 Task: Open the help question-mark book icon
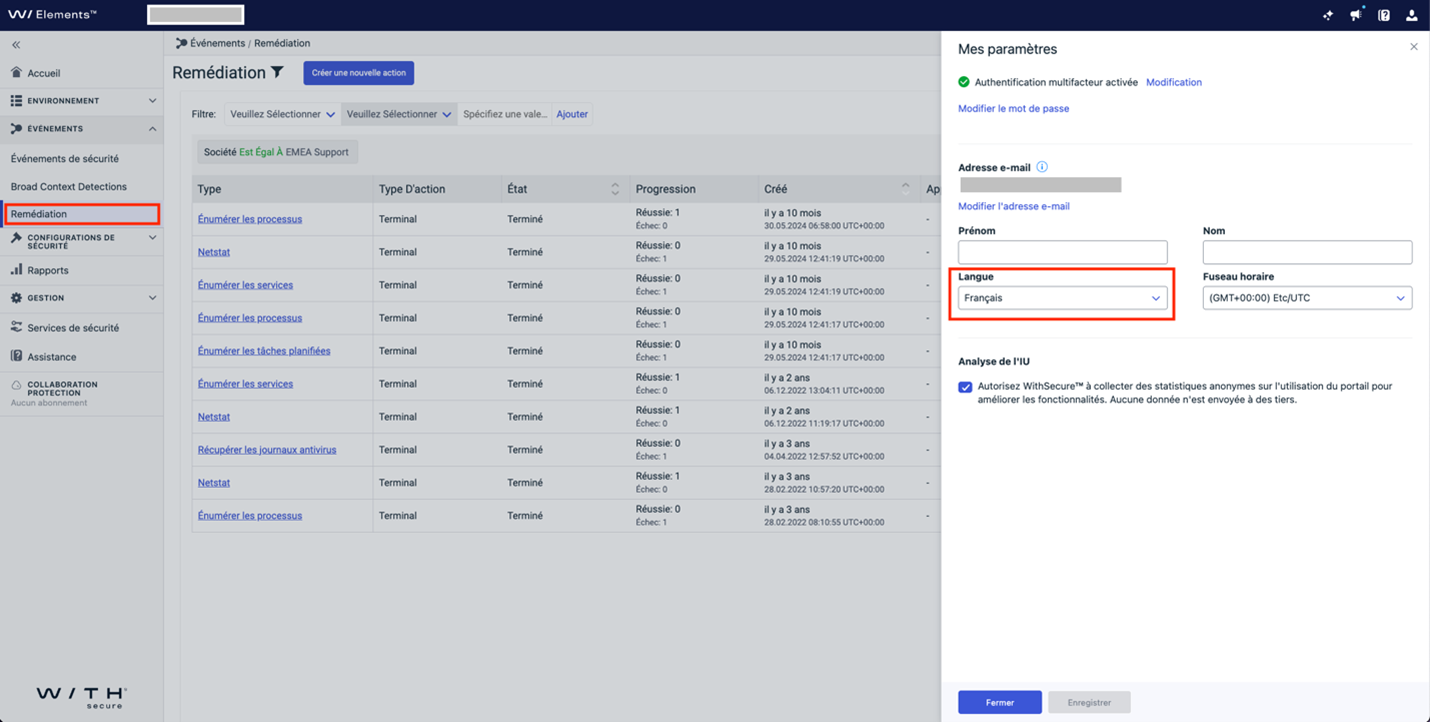[1384, 15]
